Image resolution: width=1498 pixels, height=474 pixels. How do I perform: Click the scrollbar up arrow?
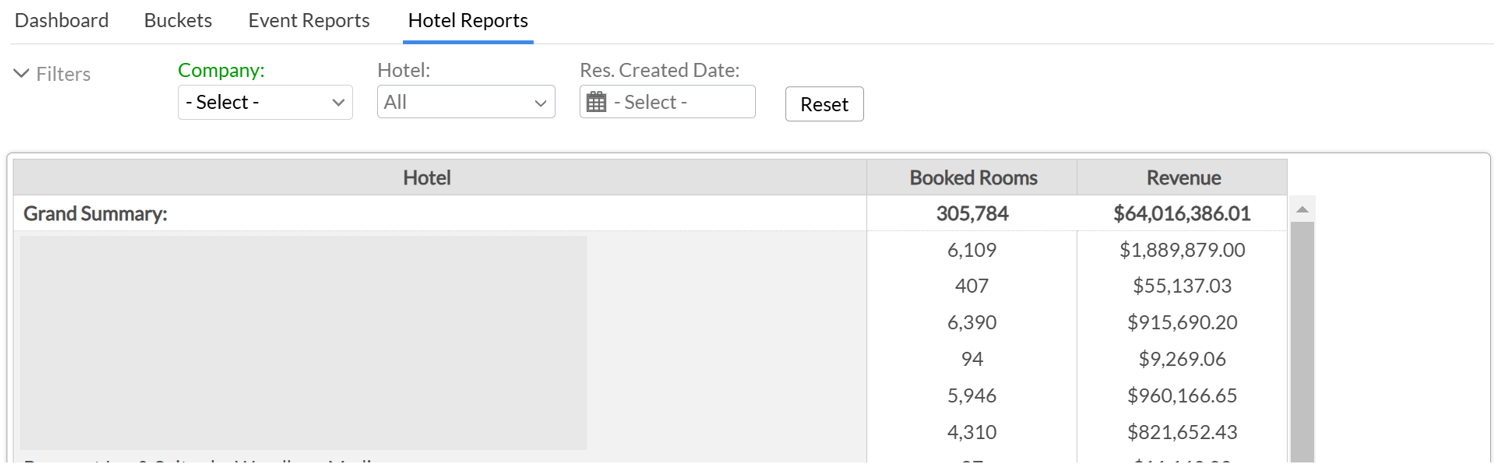coord(1302,210)
